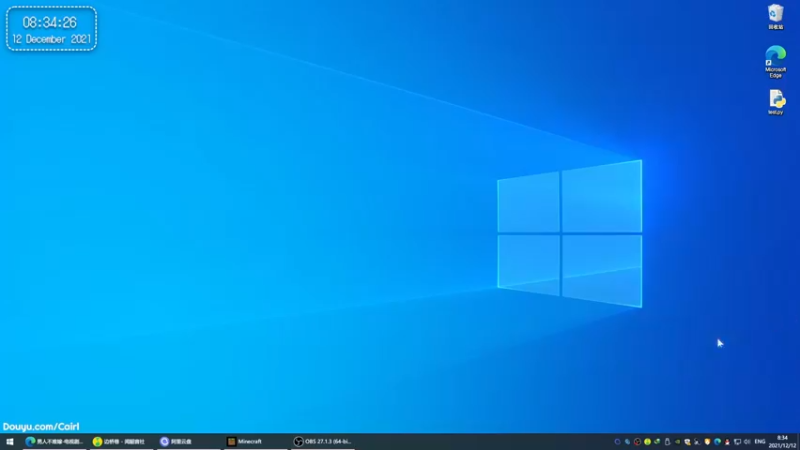Open the volume speaker tray icon

coord(747,442)
